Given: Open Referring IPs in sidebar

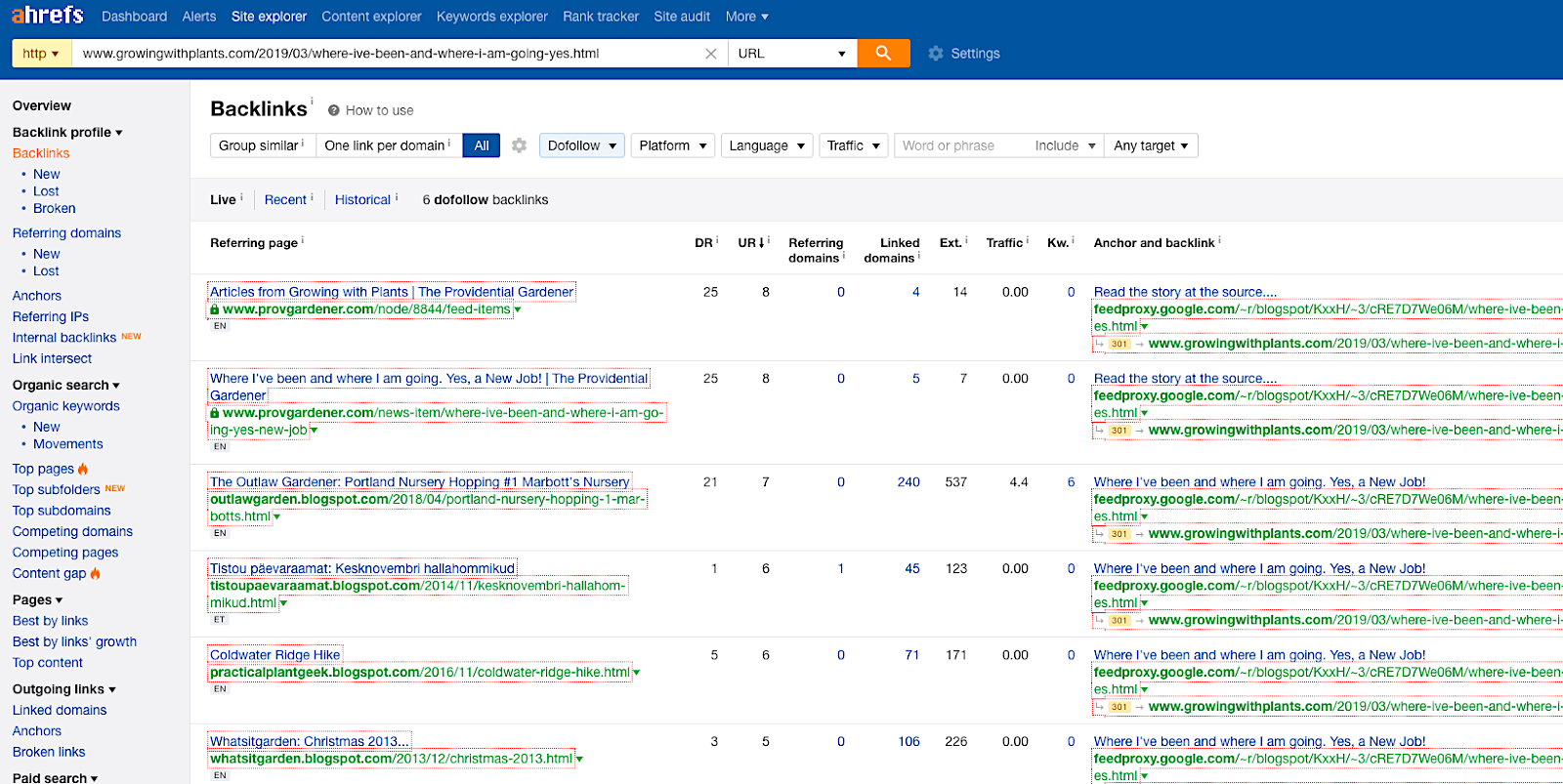Looking at the screenshot, I should click(51, 316).
